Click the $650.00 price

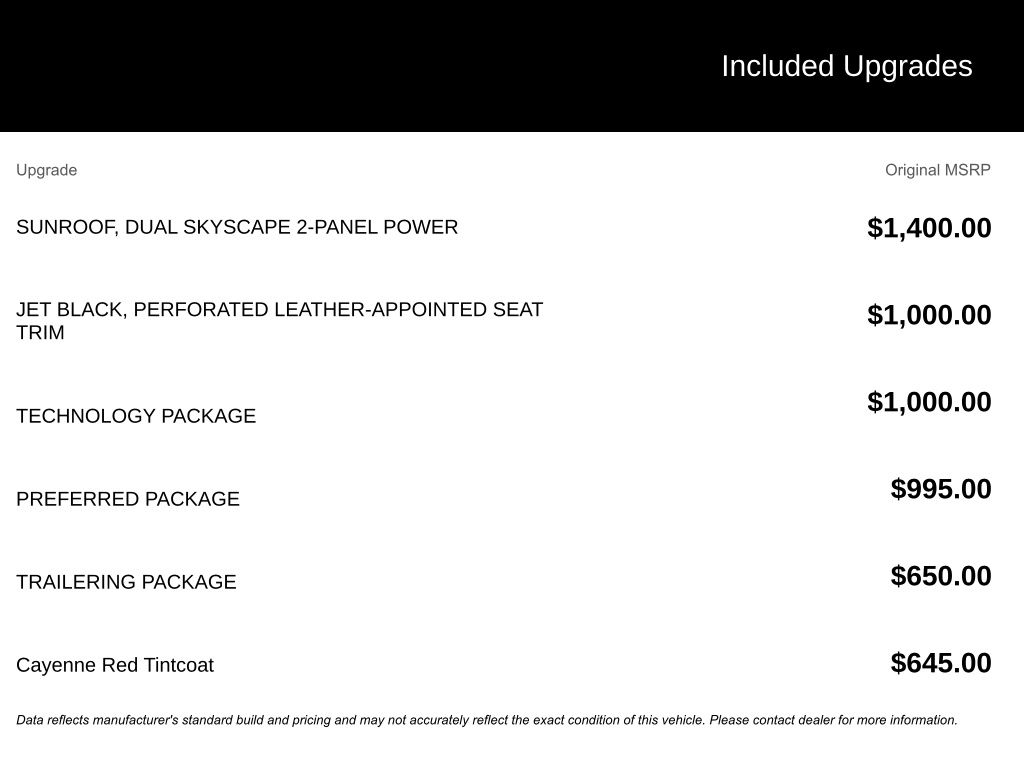[941, 576]
